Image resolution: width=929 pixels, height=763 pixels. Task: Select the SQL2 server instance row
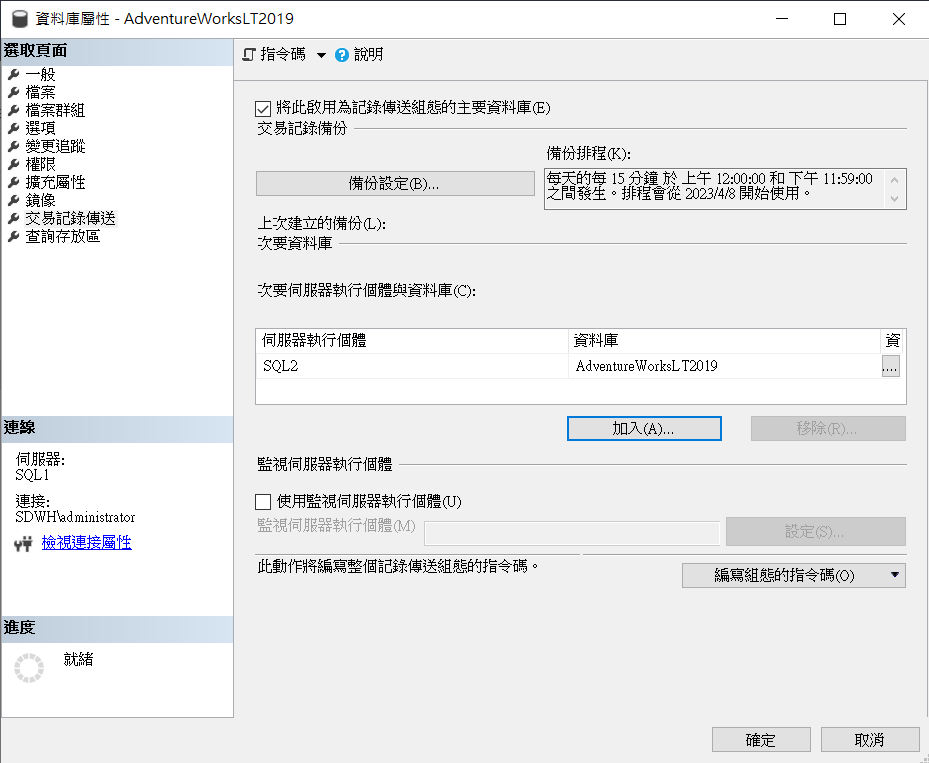(x=410, y=366)
